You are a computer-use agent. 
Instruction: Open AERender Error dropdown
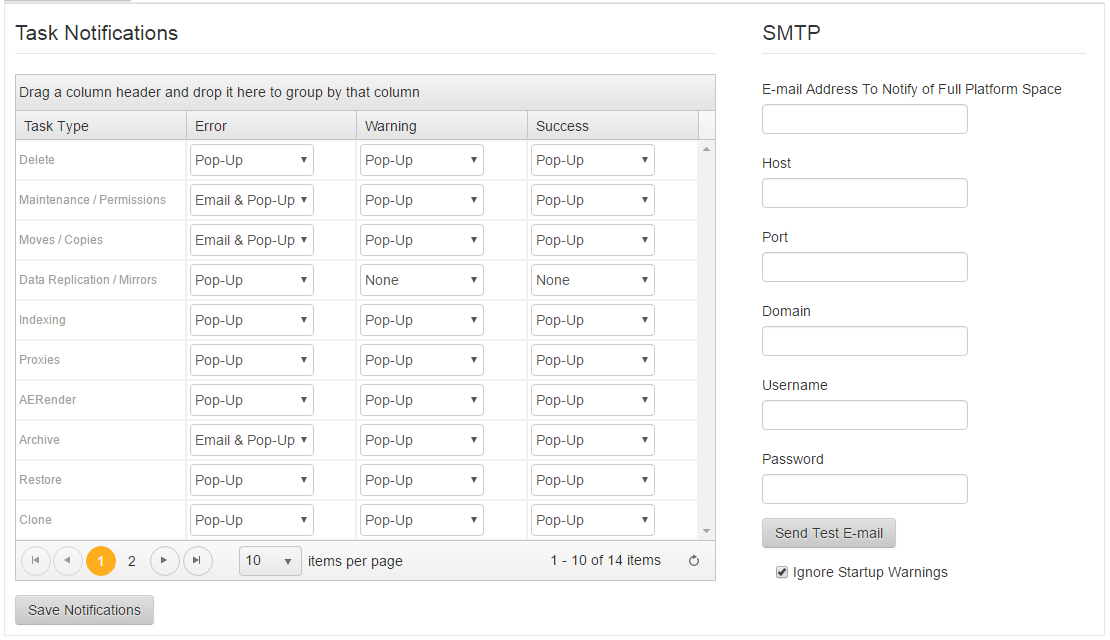point(251,400)
